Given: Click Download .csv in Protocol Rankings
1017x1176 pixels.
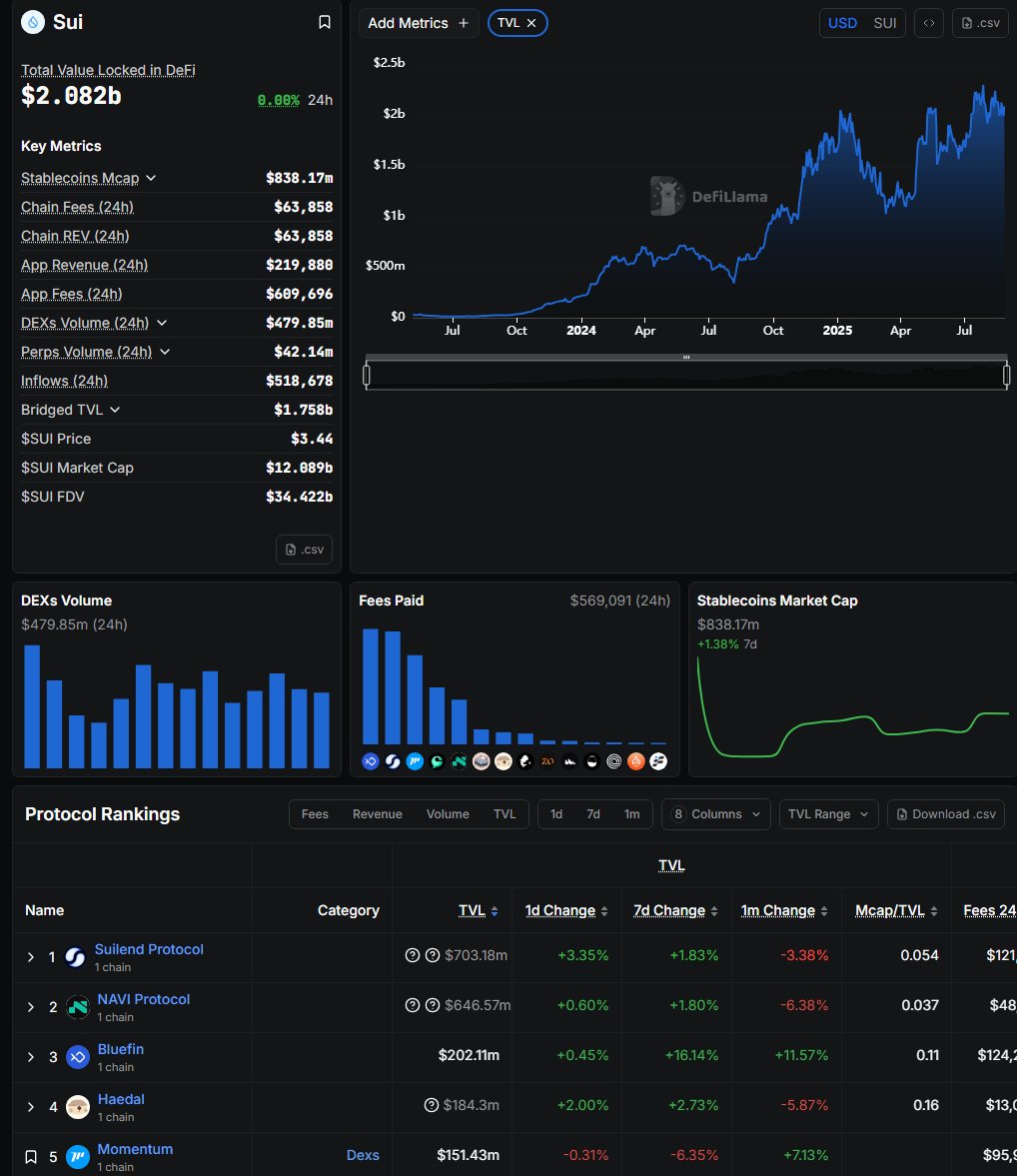Looking at the screenshot, I should 946,814.
